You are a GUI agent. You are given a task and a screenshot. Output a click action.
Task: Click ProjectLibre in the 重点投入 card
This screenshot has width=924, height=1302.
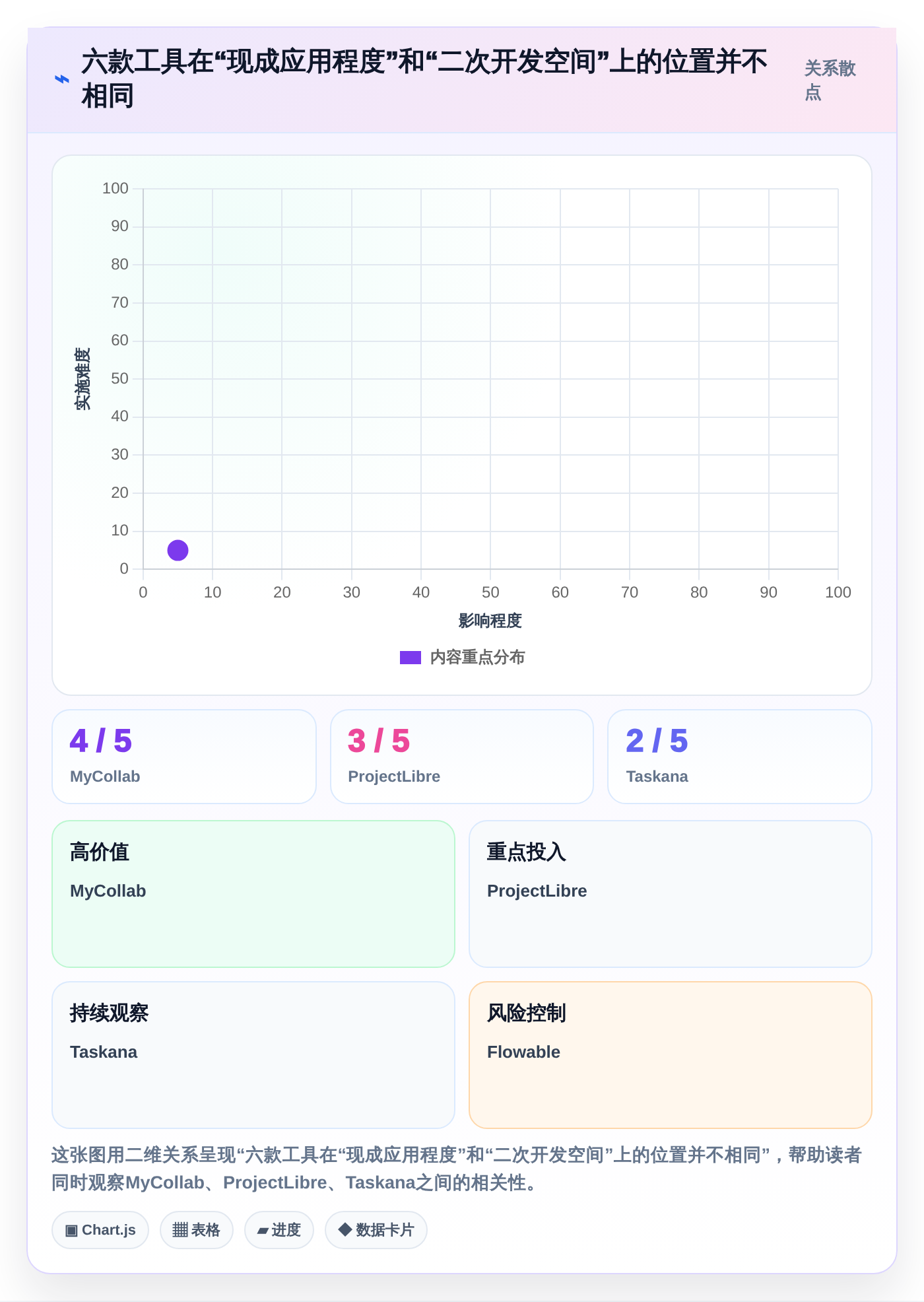[537, 891]
